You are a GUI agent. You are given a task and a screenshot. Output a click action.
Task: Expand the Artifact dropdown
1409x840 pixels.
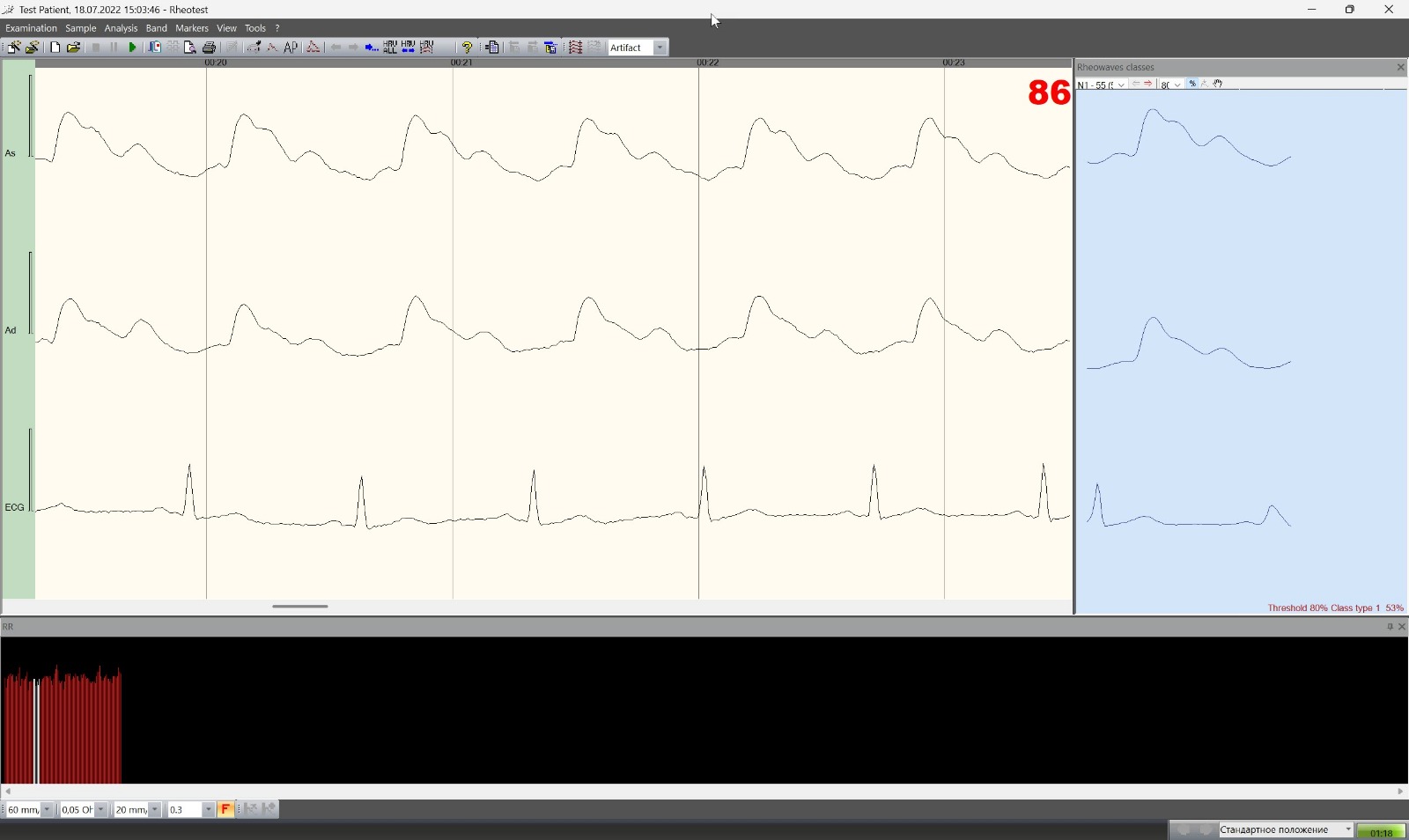coord(660,48)
